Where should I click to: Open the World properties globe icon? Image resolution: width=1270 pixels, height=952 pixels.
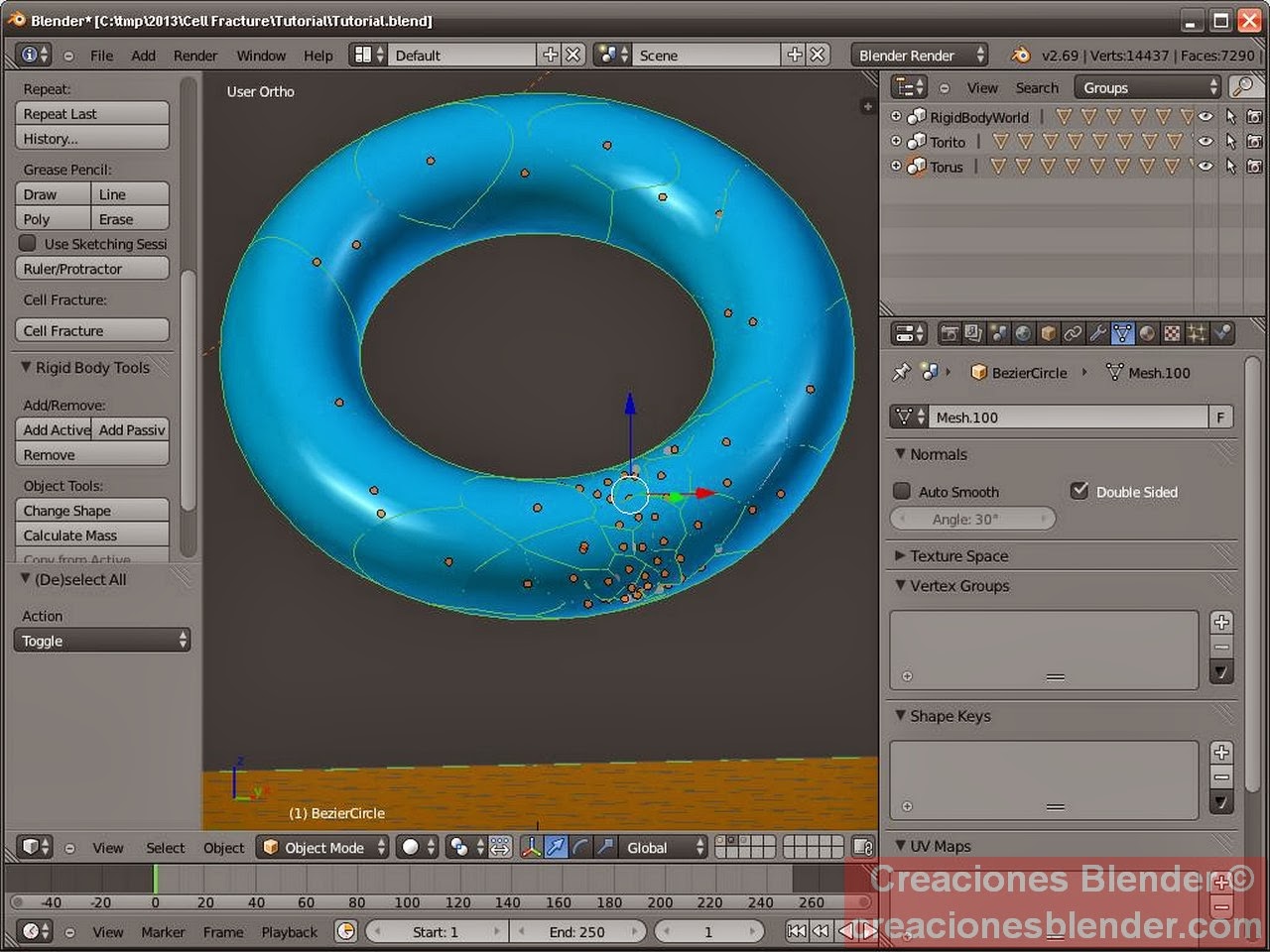click(1023, 333)
